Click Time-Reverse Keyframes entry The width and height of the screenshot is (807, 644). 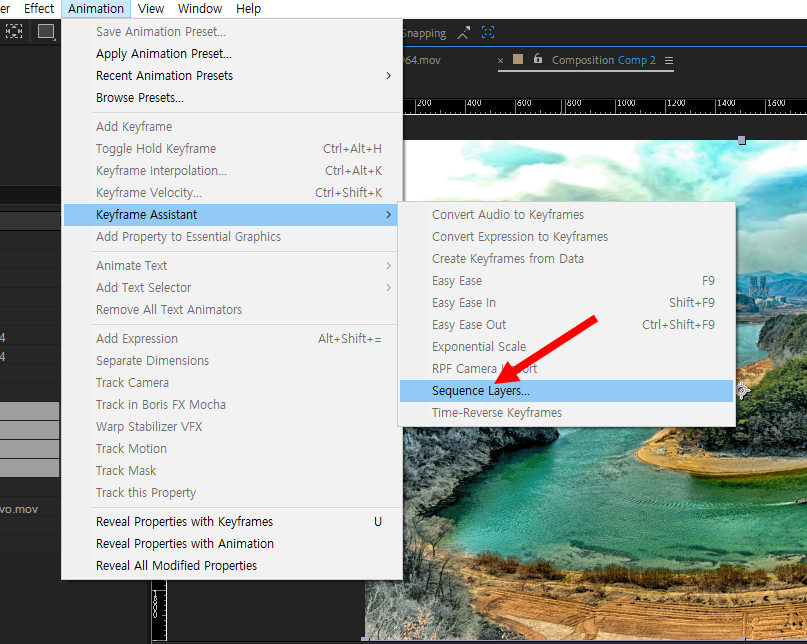tap(567, 413)
